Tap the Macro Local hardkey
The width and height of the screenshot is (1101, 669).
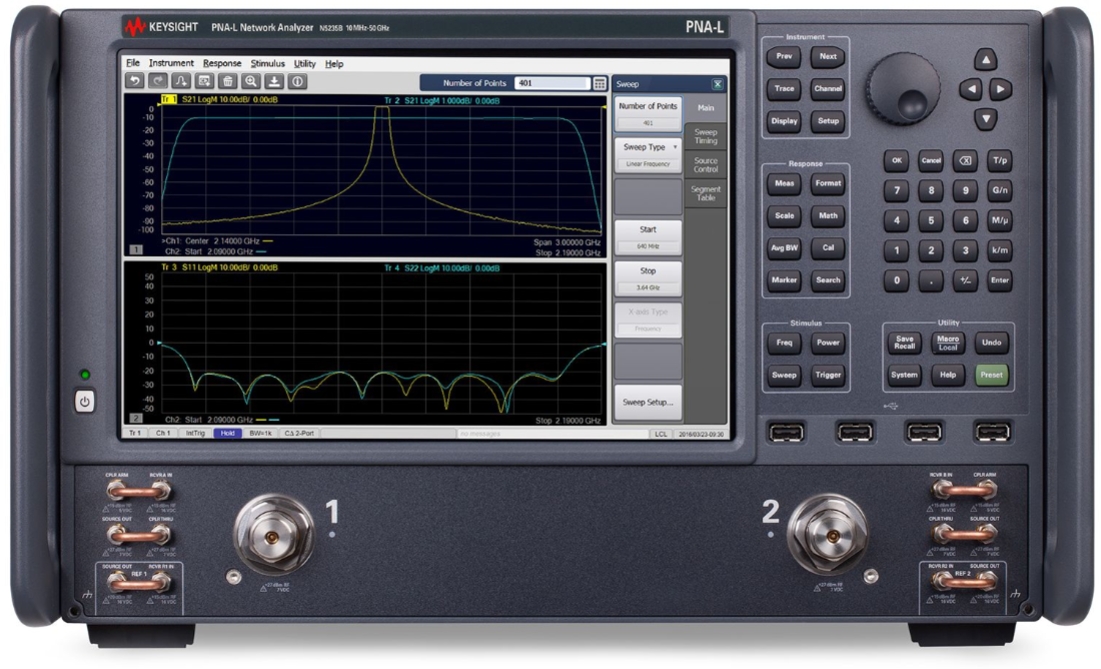tap(948, 343)
